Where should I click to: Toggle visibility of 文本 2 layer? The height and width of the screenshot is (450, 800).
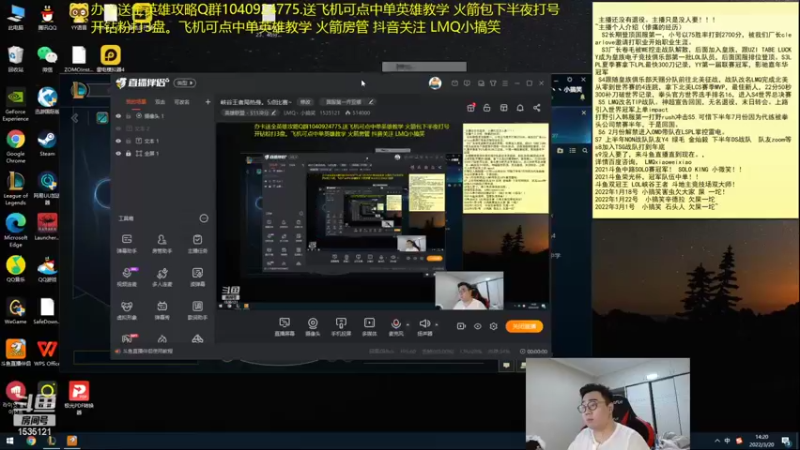coord(118,129)
